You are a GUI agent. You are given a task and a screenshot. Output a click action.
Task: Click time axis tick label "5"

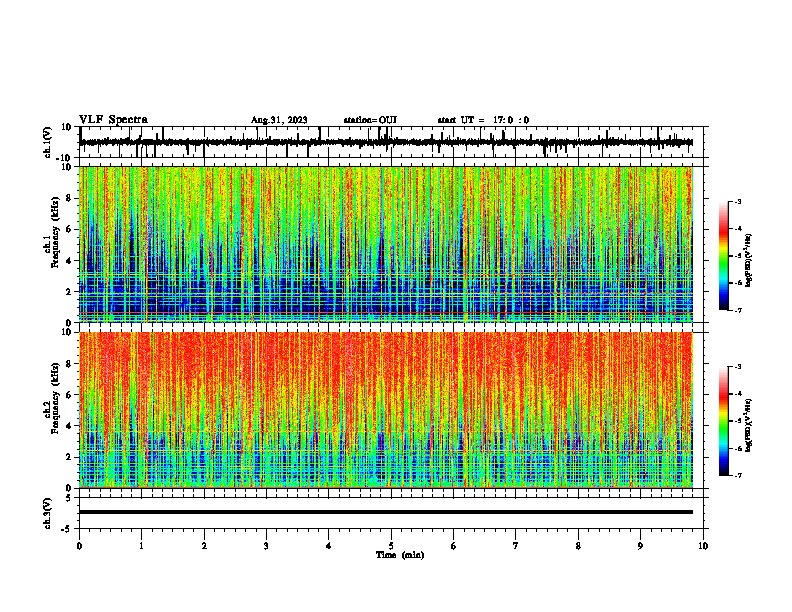pos(391,546)
